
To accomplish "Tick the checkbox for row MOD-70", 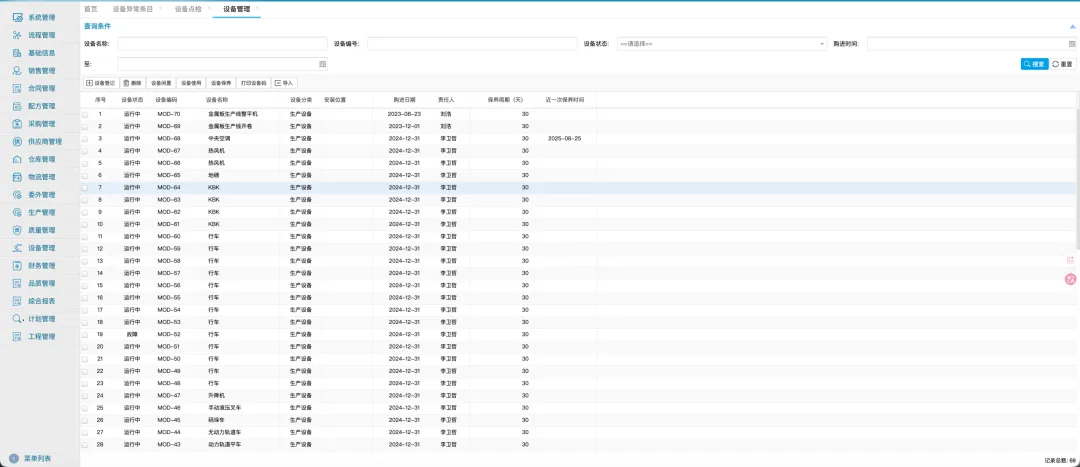I will [x=85, y=114].
